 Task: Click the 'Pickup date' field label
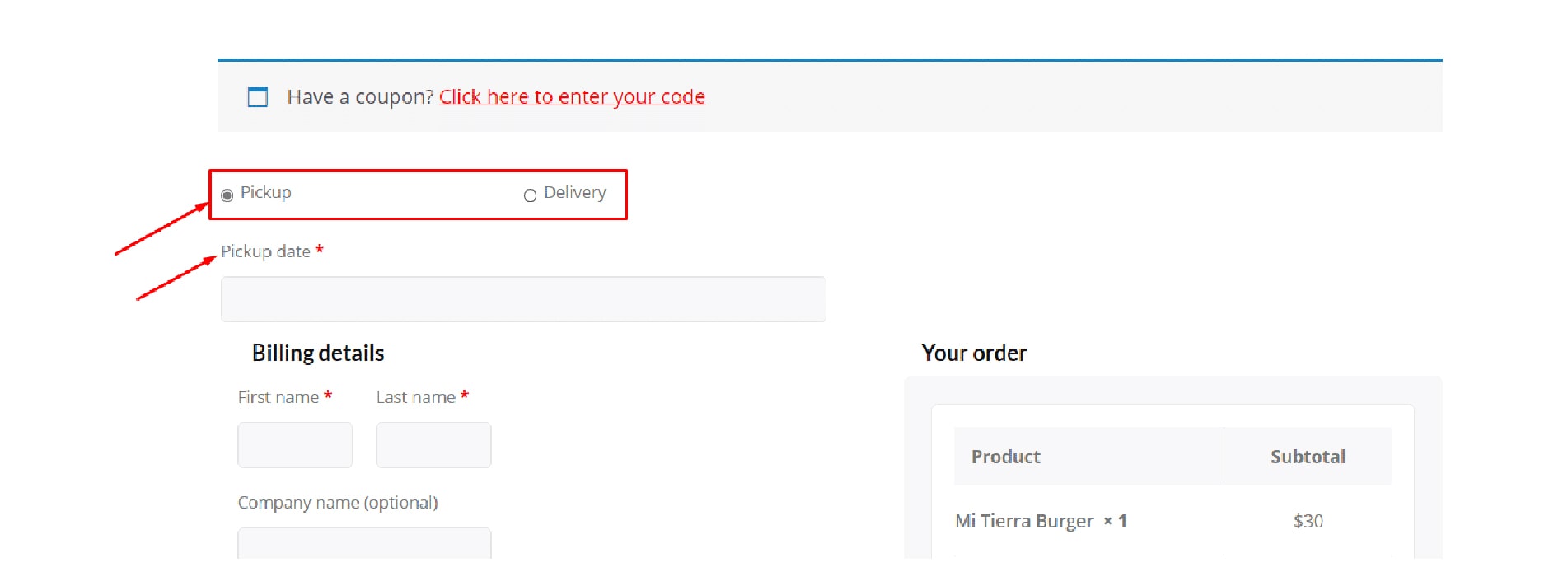click(x=265, y=251)
